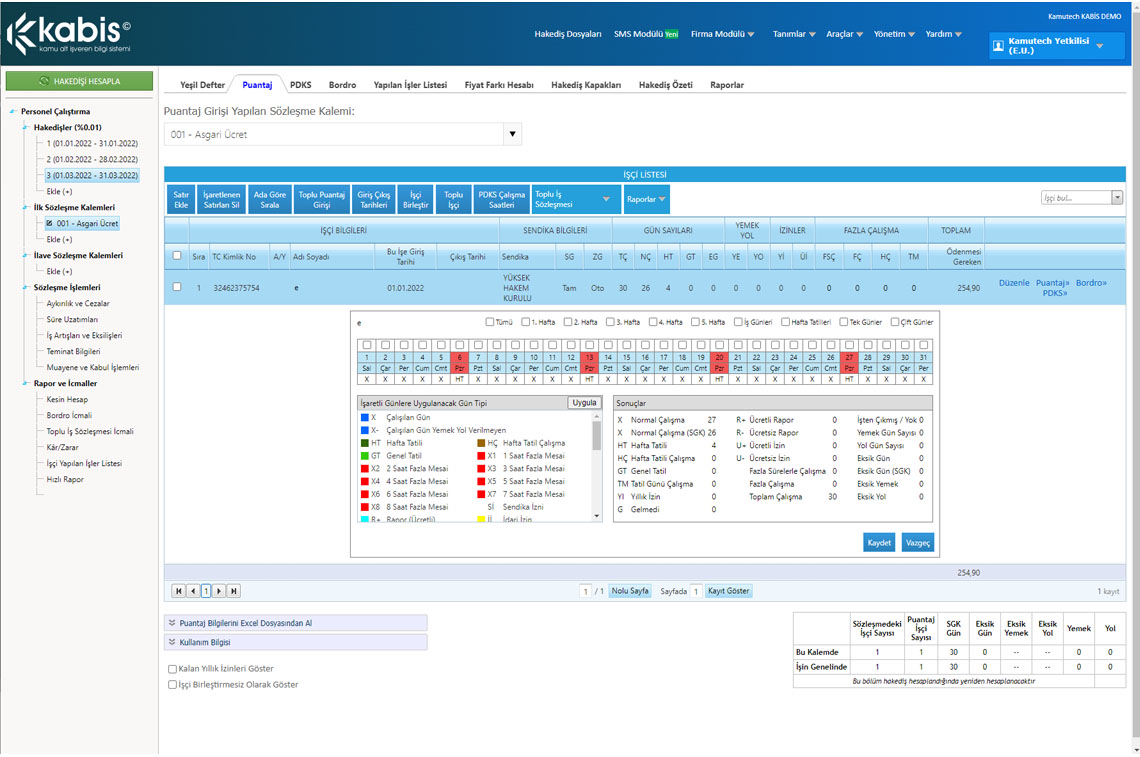Open the Sözleşme Kalemi dropdown arrow

click(513, 134)
